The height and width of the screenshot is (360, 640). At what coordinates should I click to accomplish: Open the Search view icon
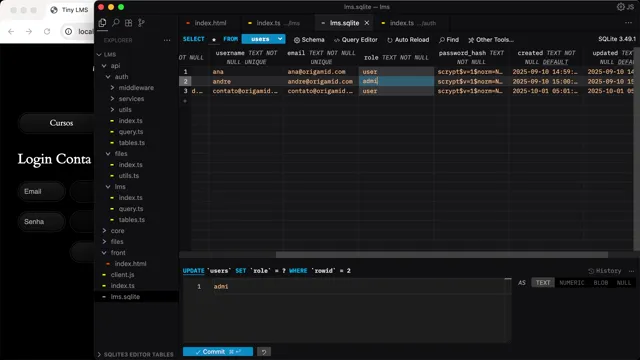tap(116, 23)
